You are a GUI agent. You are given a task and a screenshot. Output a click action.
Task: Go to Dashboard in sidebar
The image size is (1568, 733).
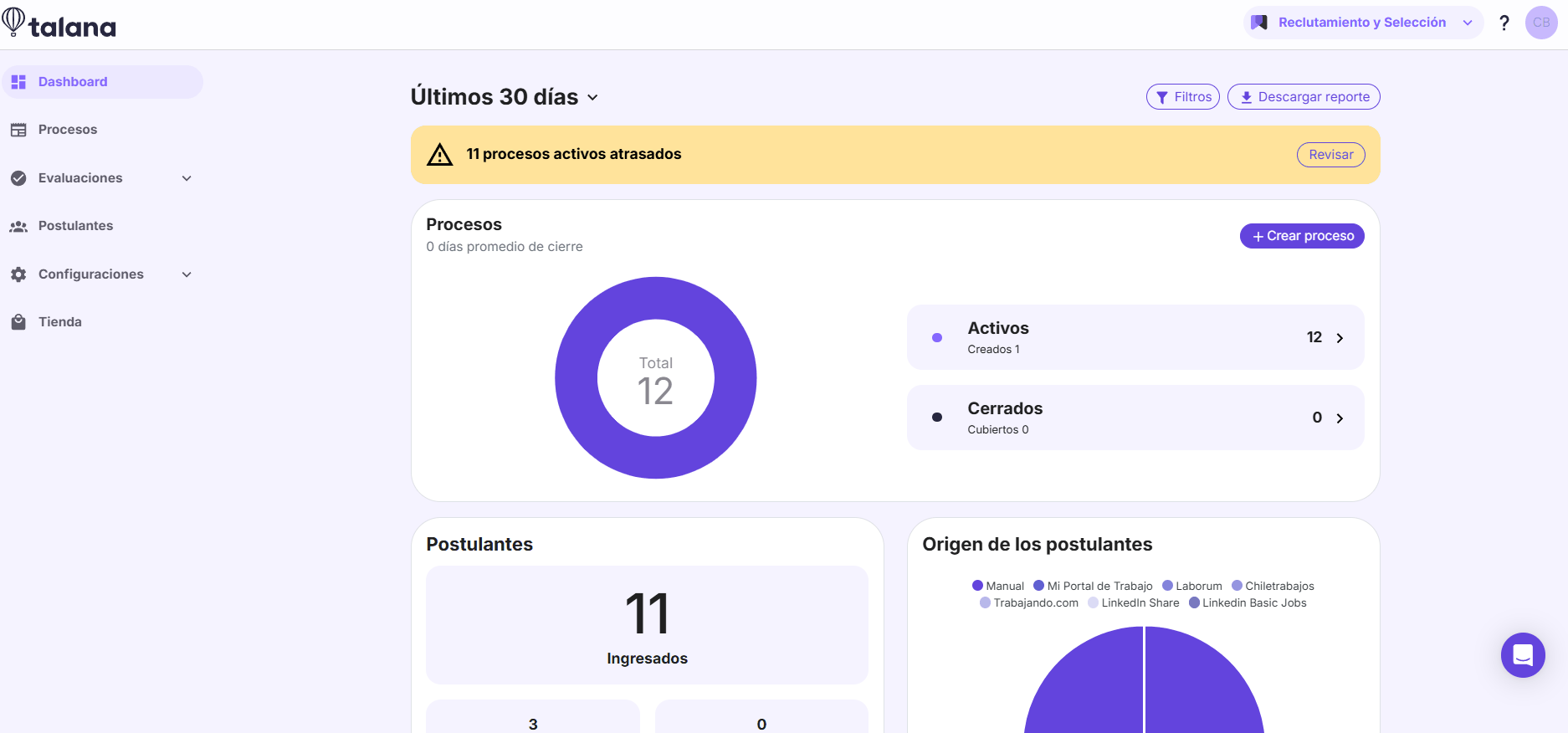click(103, 82)
